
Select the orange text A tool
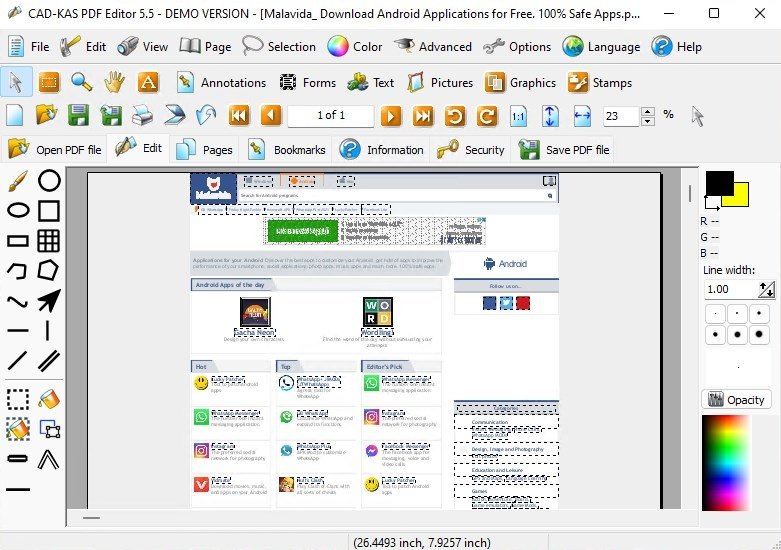pos(148,82)
